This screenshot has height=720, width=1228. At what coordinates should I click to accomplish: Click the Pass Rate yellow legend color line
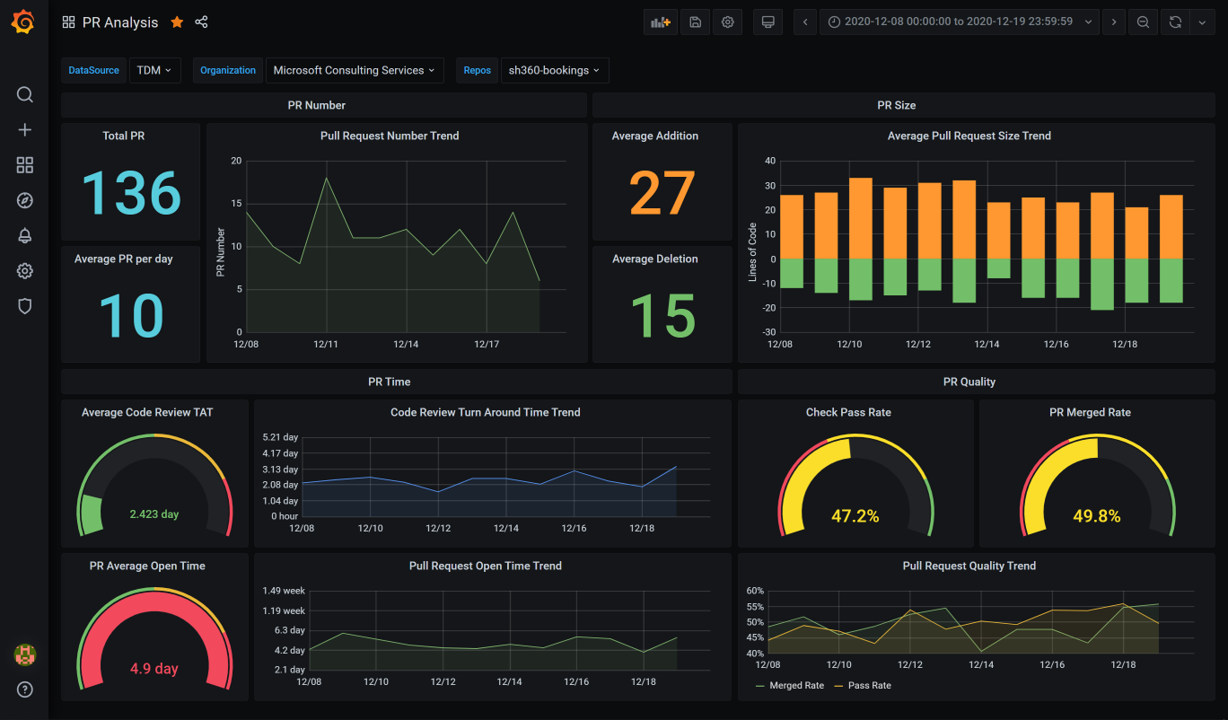pos(838,686)
